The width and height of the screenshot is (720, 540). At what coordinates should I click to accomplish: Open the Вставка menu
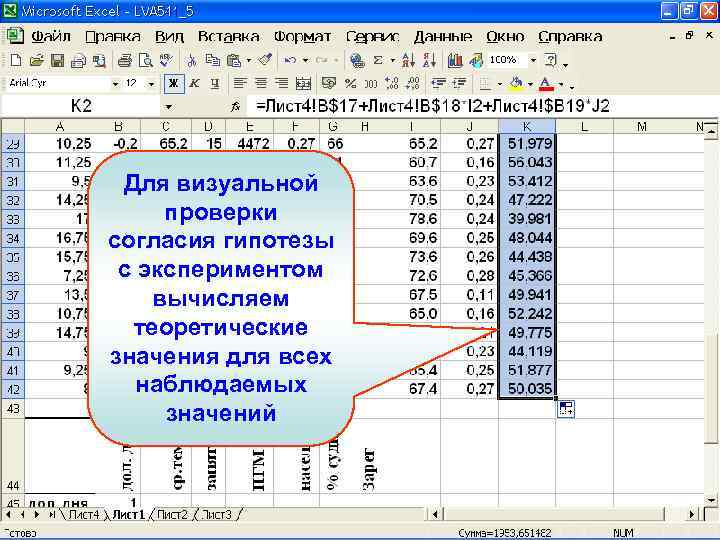point(228,36)
